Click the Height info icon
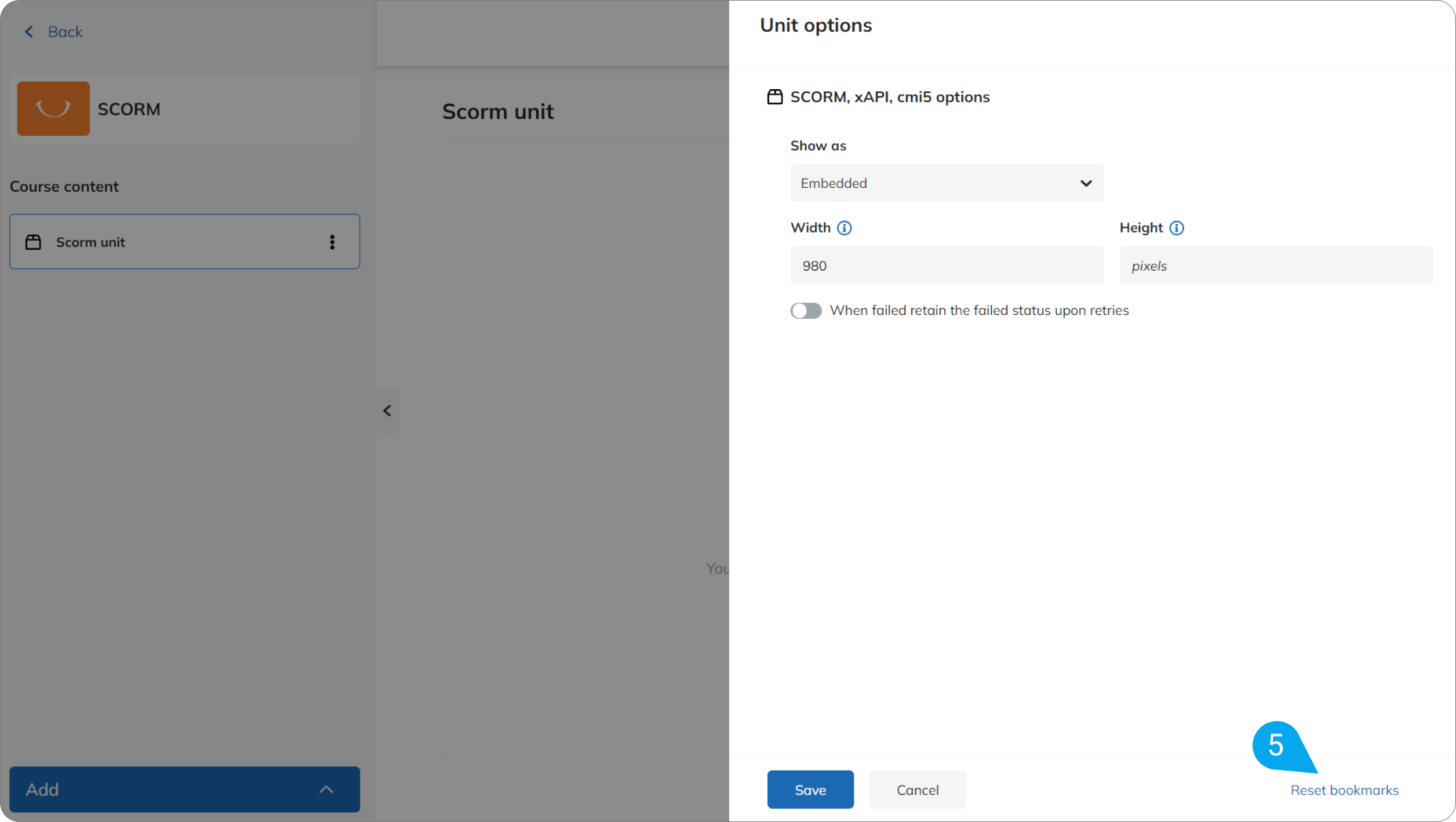Image resolution: width=1456 pixels, height=822 pixels. [1176, 228]
